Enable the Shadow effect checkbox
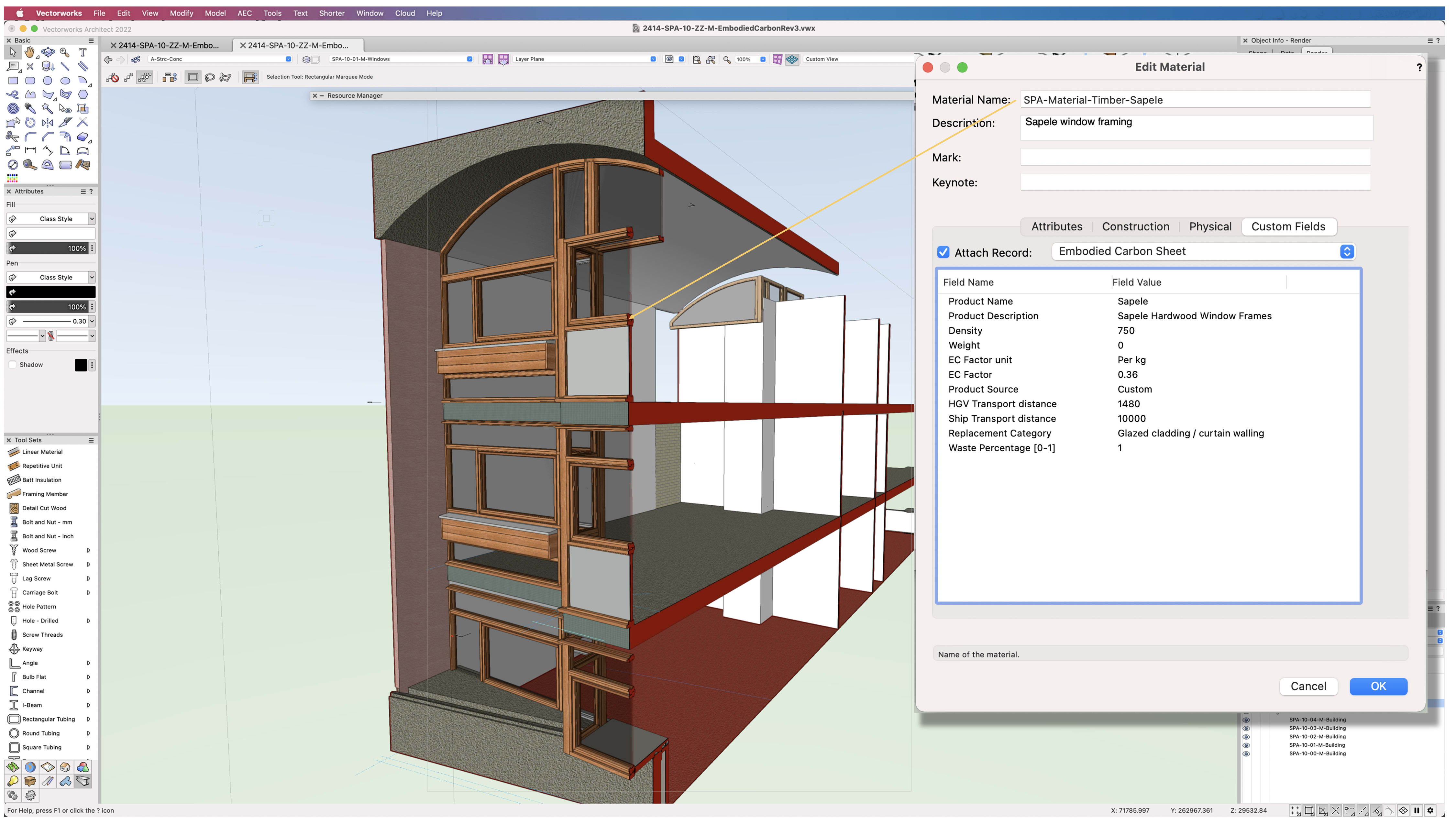Viewport: 1456px width, 825px height. pyautogui.click(x=13, y=366)
